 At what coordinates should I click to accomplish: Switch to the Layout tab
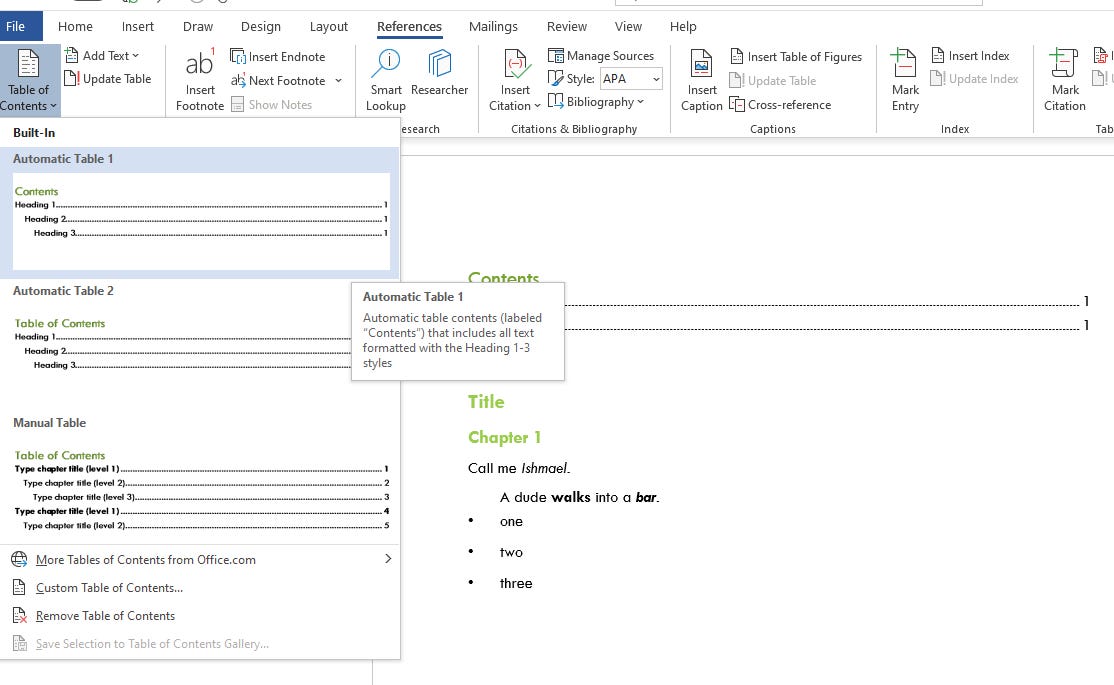328,26
